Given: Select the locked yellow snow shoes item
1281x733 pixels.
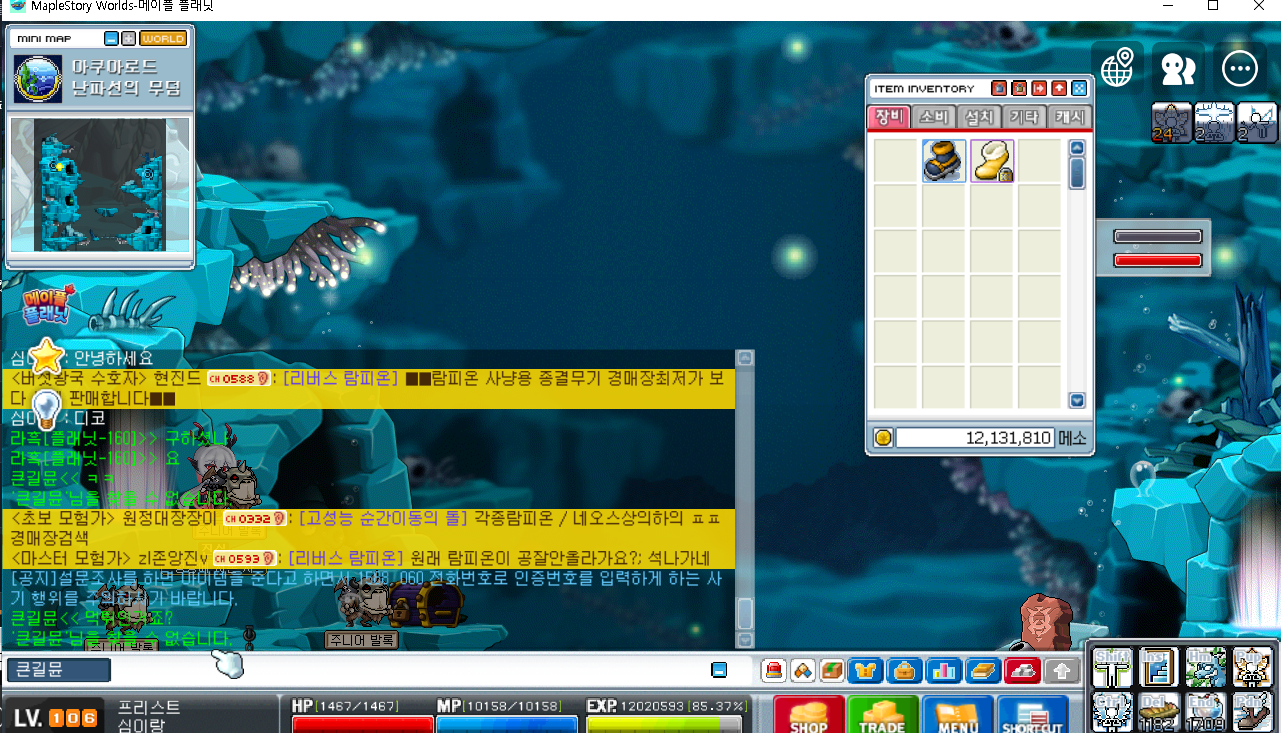Looking at the screenshot, I should 992,161.
